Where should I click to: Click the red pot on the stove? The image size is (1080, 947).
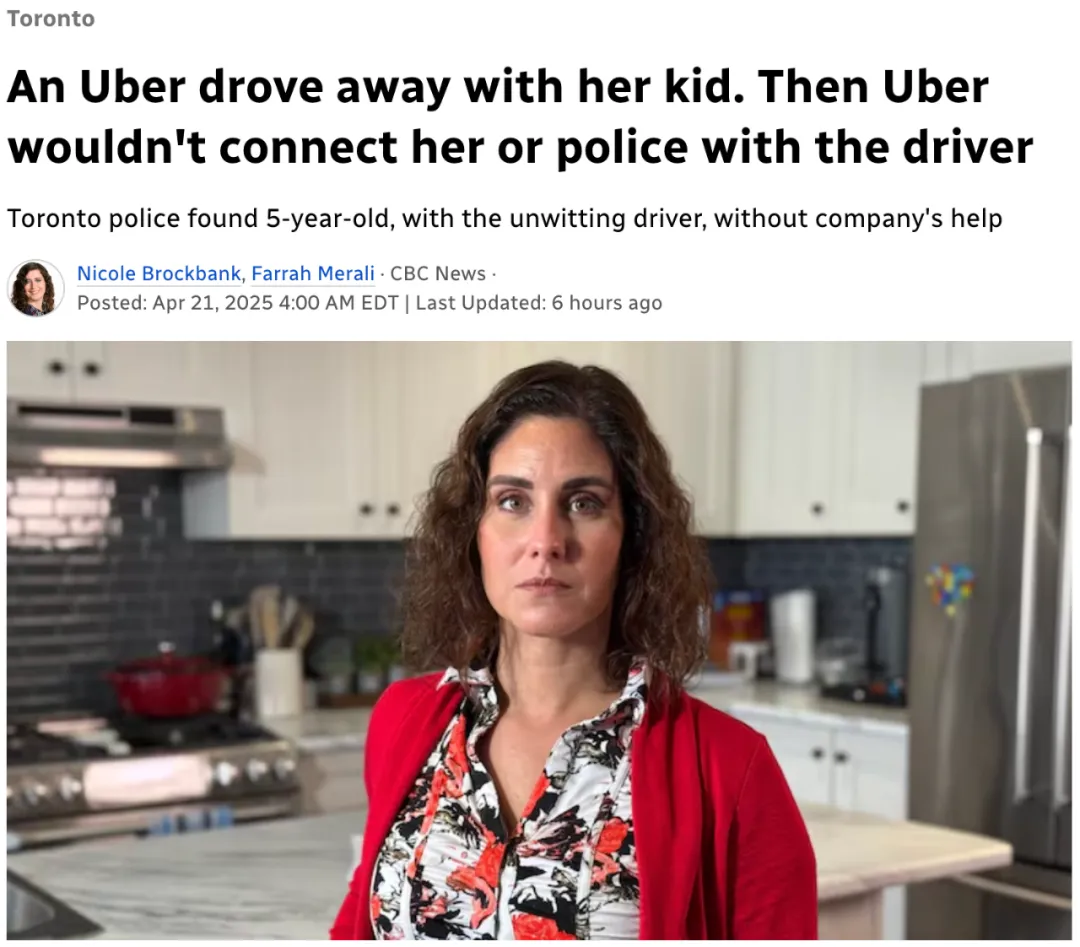coord(167,685)
